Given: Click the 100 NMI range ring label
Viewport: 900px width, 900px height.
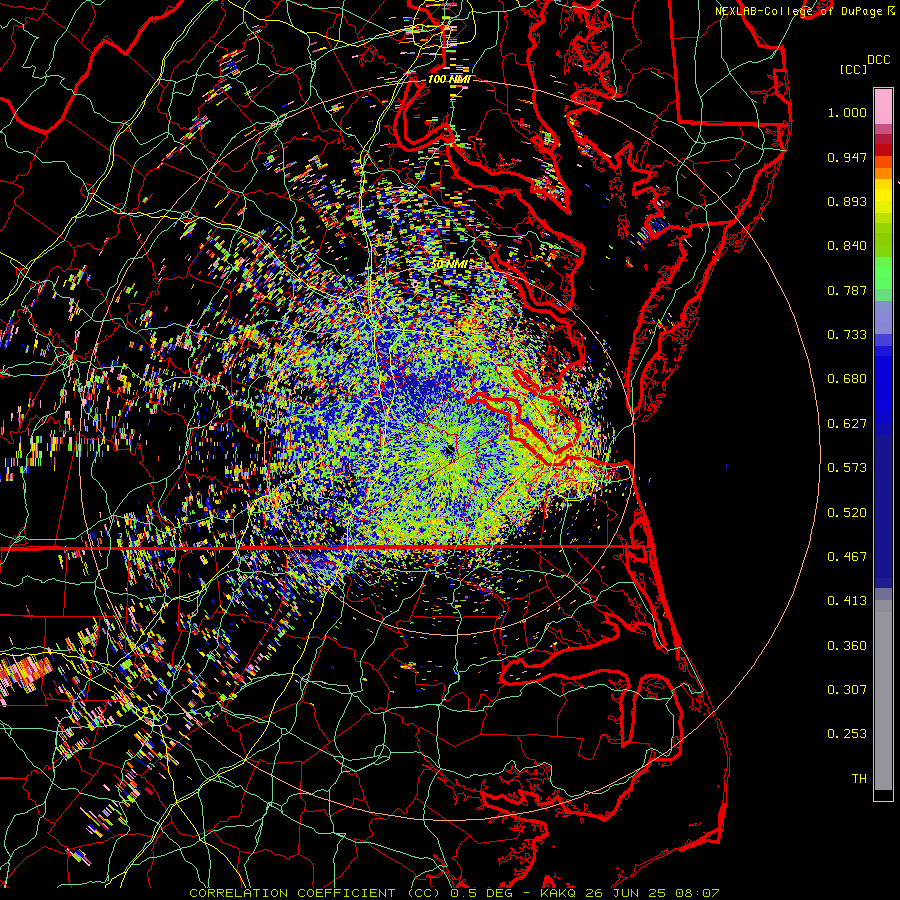Looking at the screenshot, I should point(449,79).
